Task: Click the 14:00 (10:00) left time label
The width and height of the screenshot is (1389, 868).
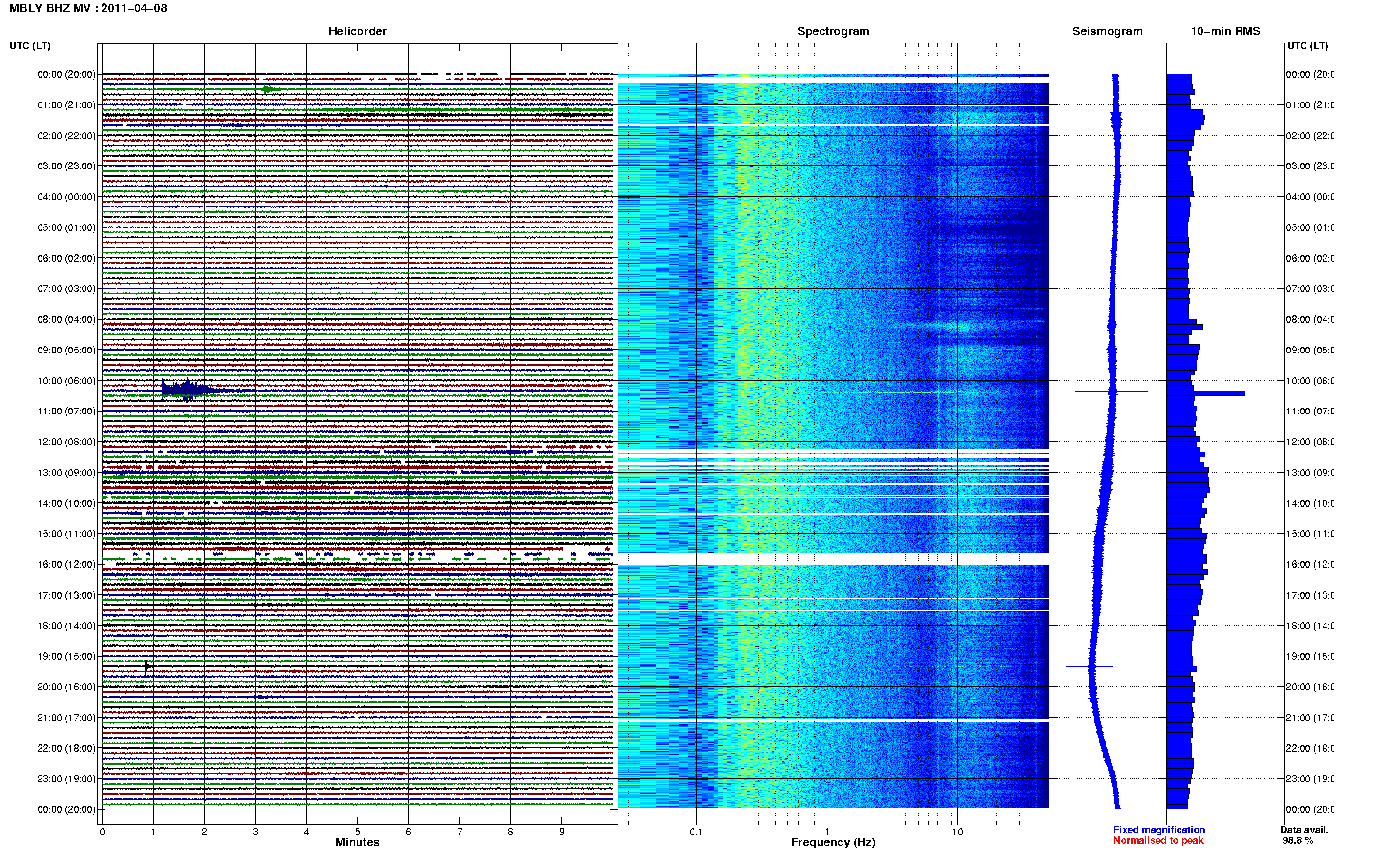Action: (66, 503)
